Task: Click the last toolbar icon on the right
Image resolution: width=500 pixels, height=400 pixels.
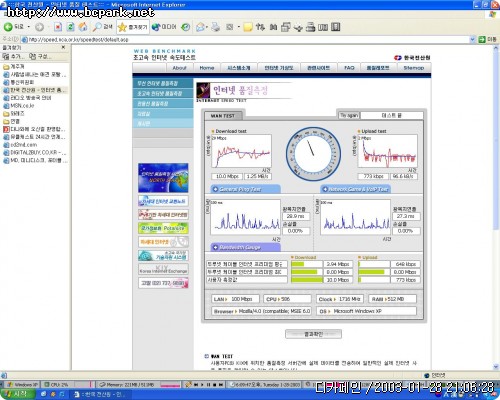Action: (x=336, y=27)
